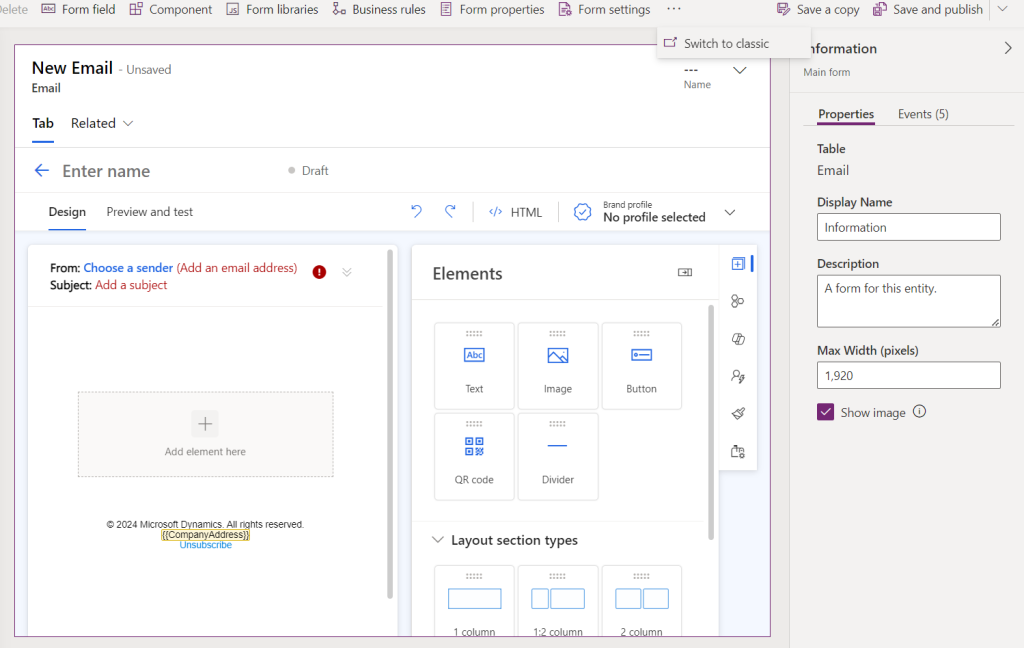Click Choose a sender link
The image size is (1024, 648).
coord(128,268)
